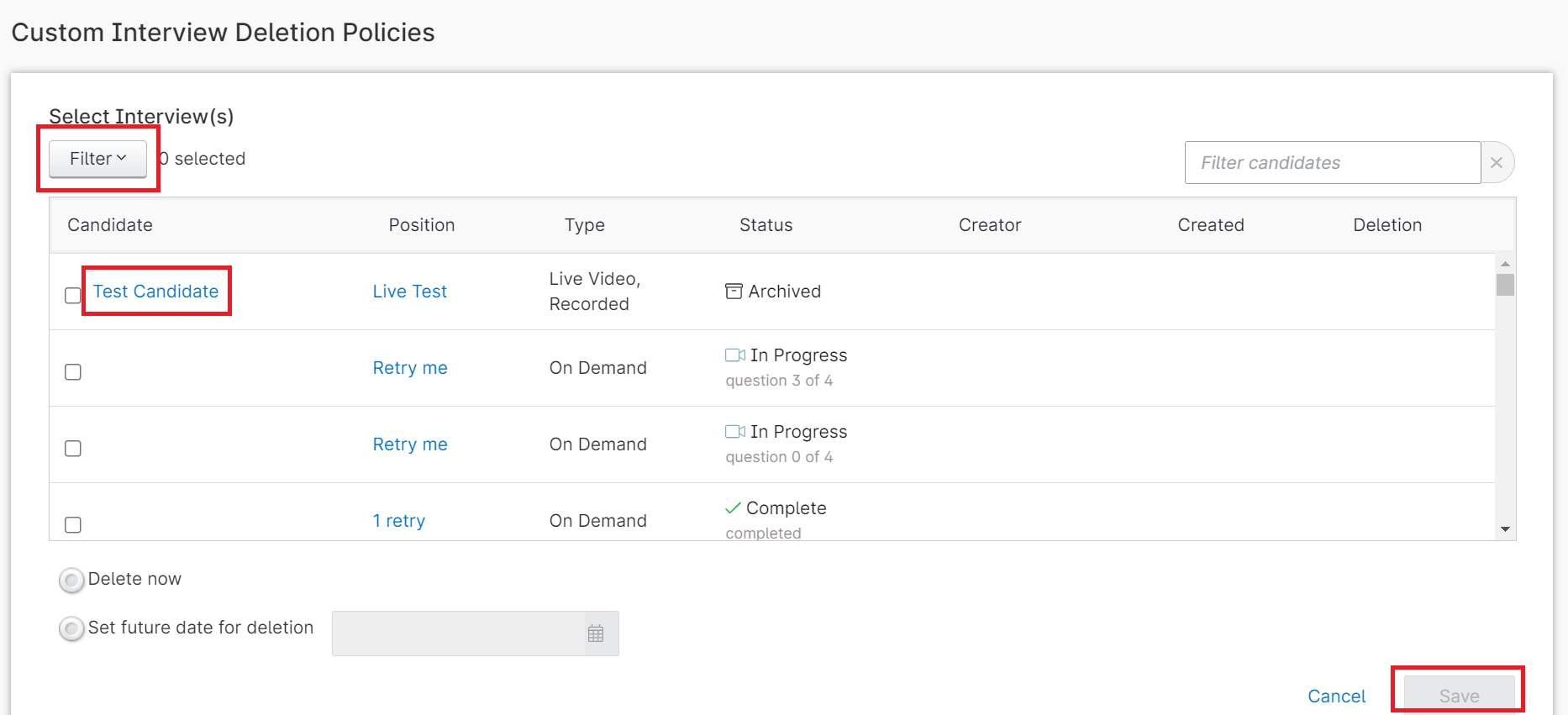Screen dimensions: 1568x715
Task: Clear the filter candidates search box
Action: [x=1497, y=163]
